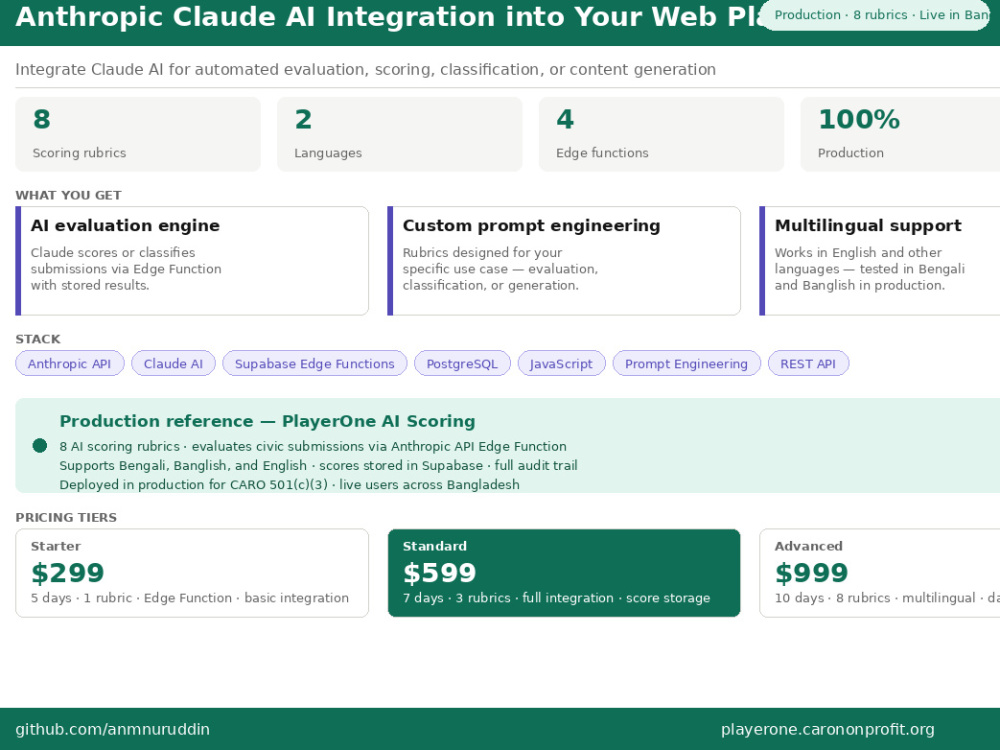
Task: Visit playerone.carononprofit.org link
Action: 827,729
